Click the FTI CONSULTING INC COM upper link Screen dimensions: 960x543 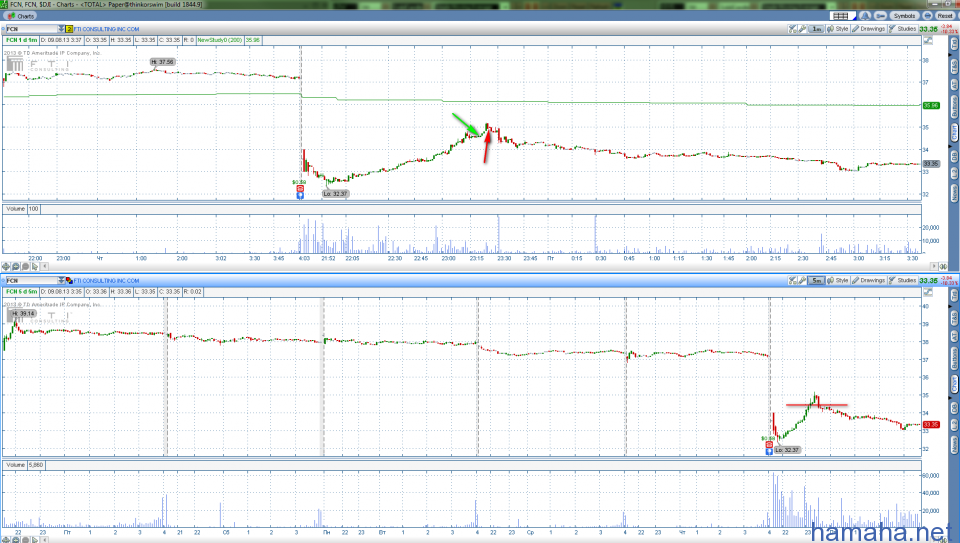tap(107, 29)
